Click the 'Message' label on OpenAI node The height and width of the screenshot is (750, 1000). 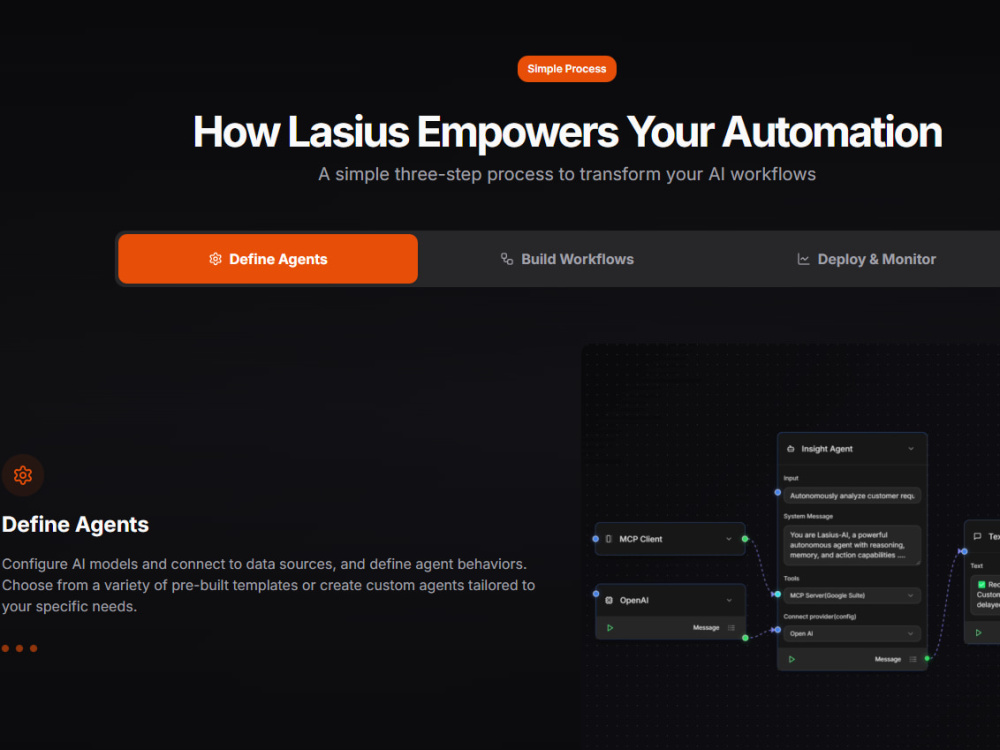706,628
